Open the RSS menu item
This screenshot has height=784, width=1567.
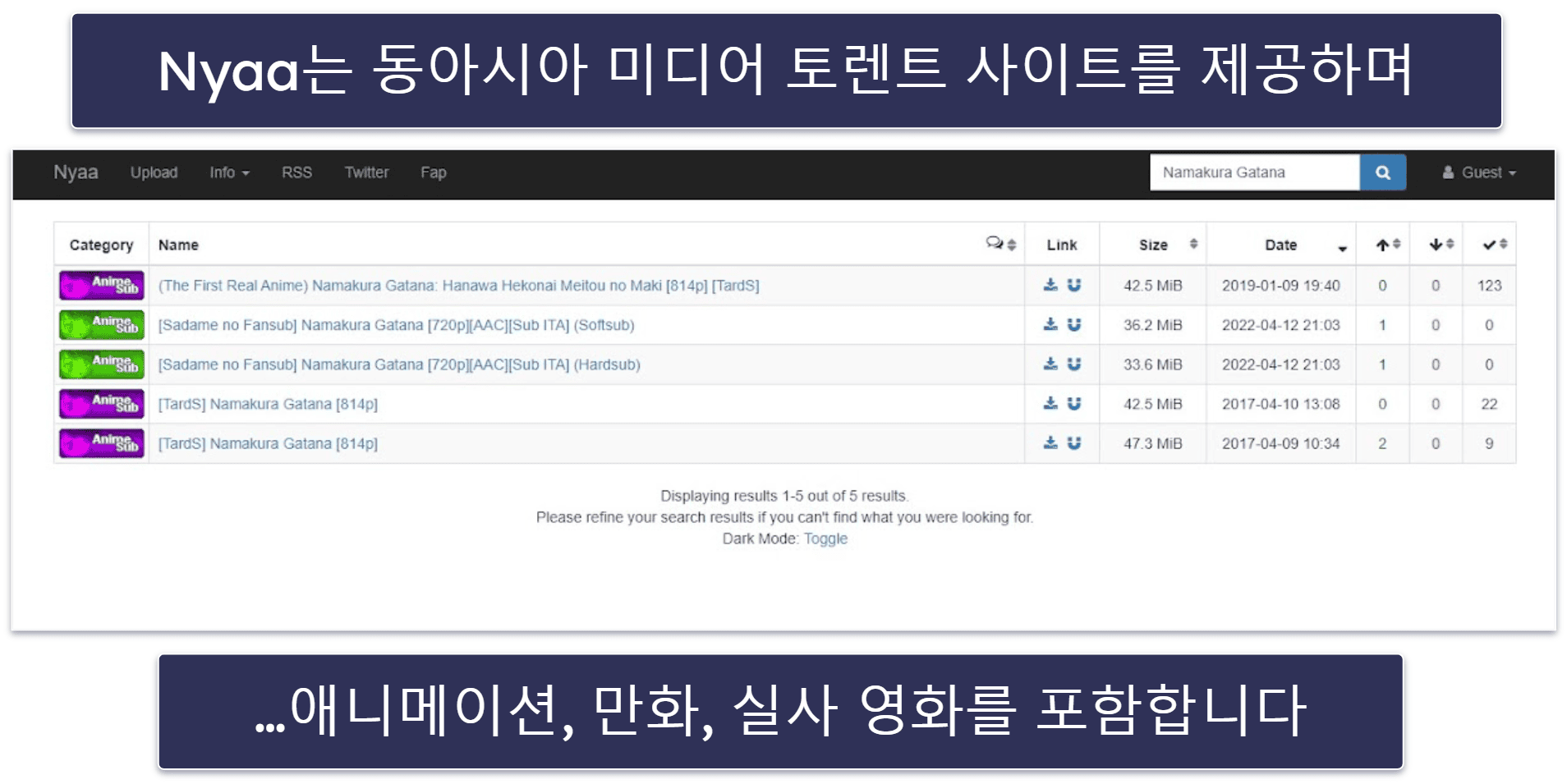point(296,172)
